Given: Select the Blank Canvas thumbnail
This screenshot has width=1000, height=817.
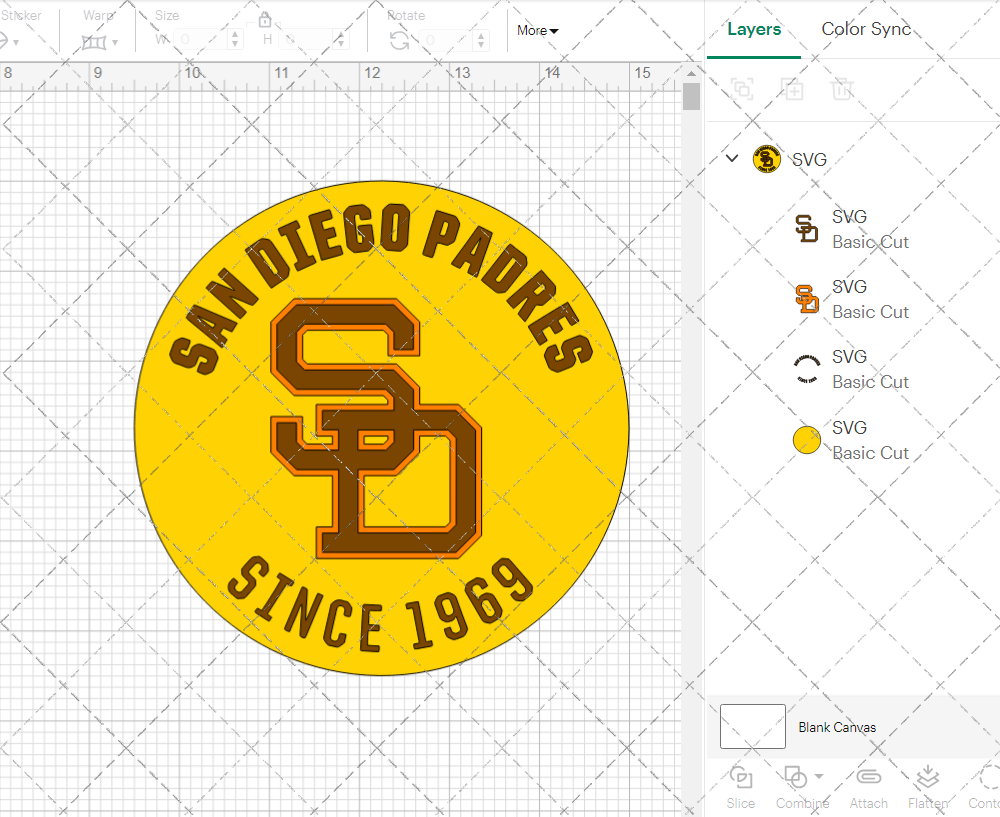Looking at the screenshot, I should click(x=753, y=726).
